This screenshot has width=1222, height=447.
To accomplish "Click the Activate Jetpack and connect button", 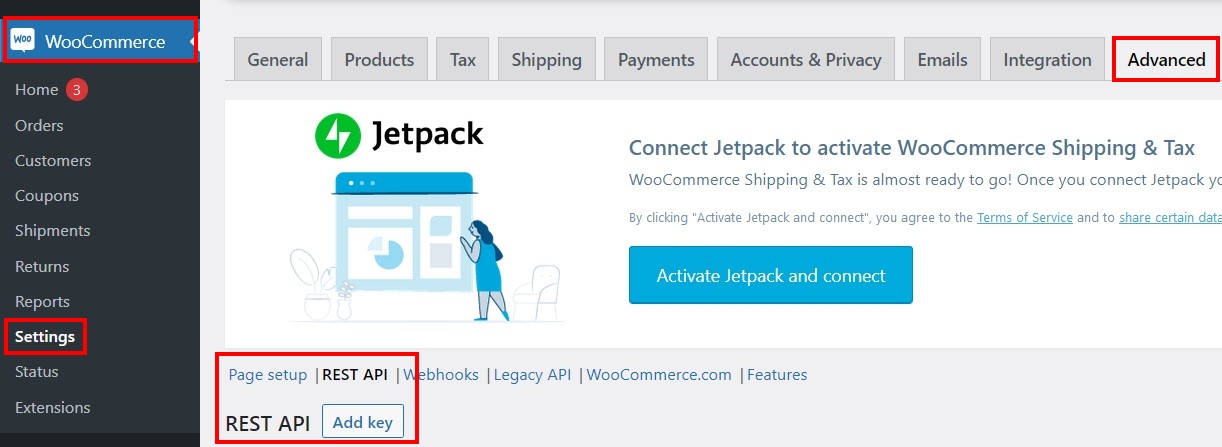I will (x=771, y=275).
